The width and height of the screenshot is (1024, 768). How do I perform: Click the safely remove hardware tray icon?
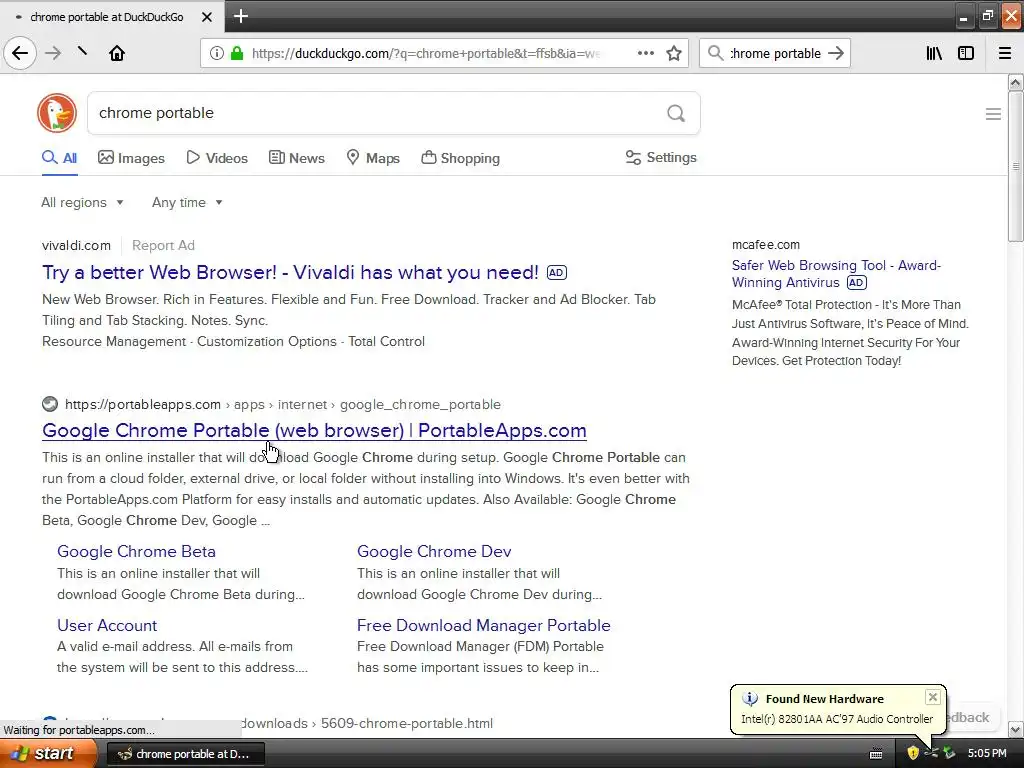pos(949,753)
